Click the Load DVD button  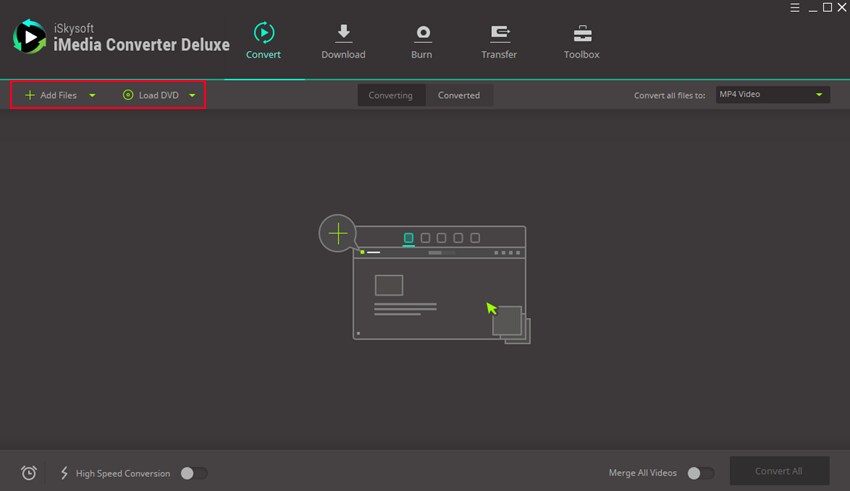pos(151,95)
